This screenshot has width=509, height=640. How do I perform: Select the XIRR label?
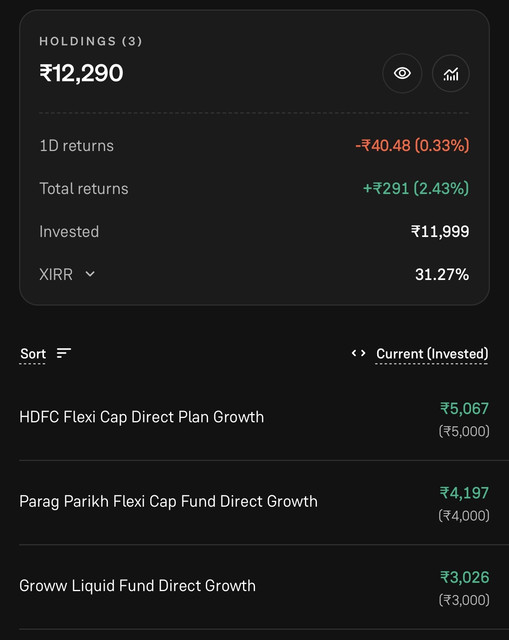[56, 274]
